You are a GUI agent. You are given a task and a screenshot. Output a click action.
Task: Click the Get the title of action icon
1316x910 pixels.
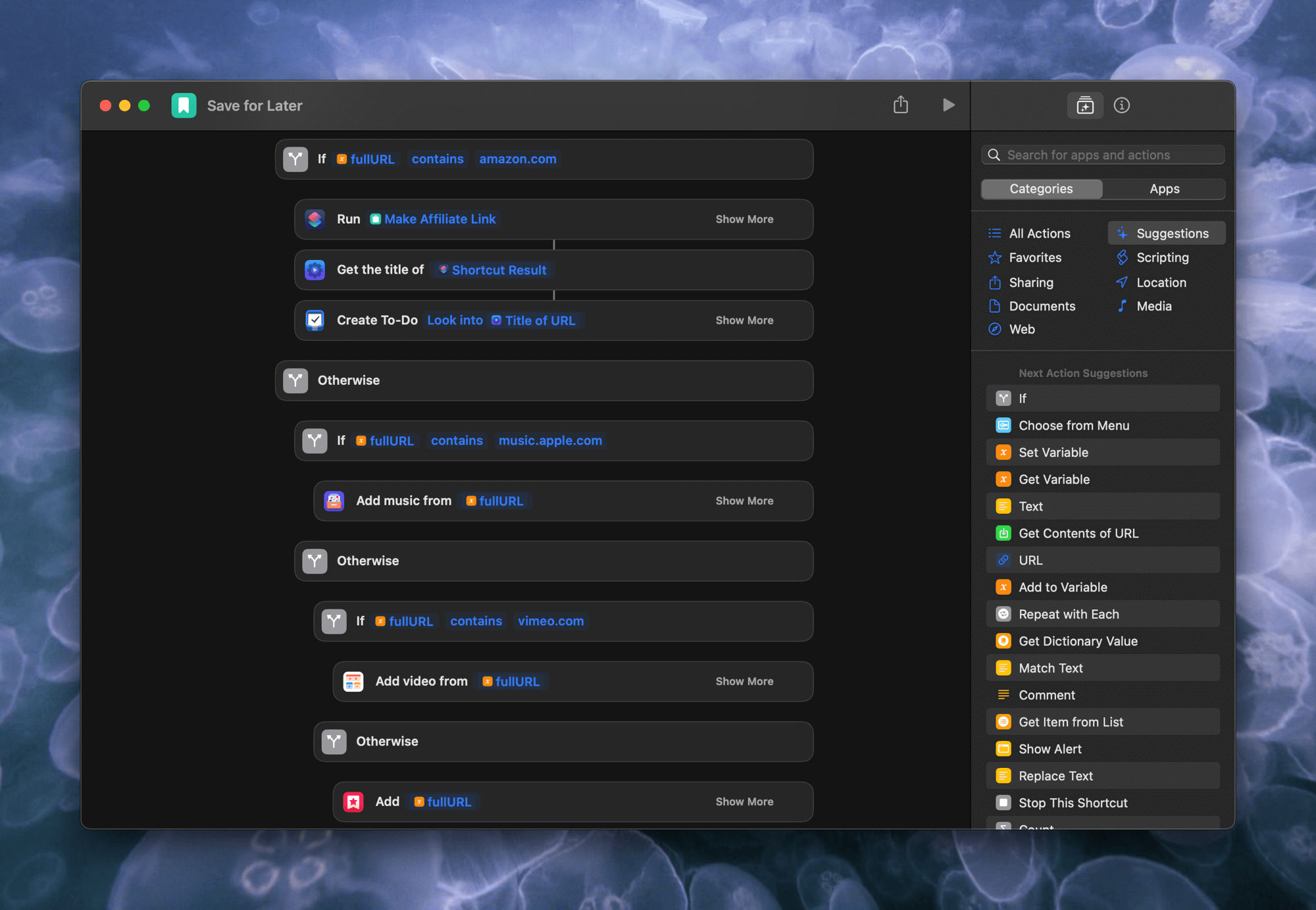point(315,270)
